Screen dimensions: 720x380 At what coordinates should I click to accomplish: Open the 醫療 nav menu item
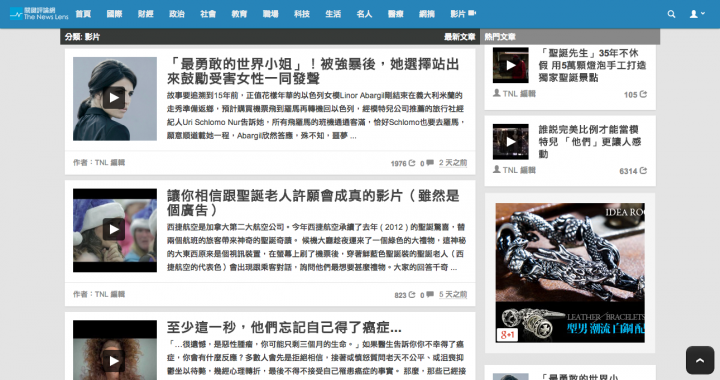[x=395, y=14]
